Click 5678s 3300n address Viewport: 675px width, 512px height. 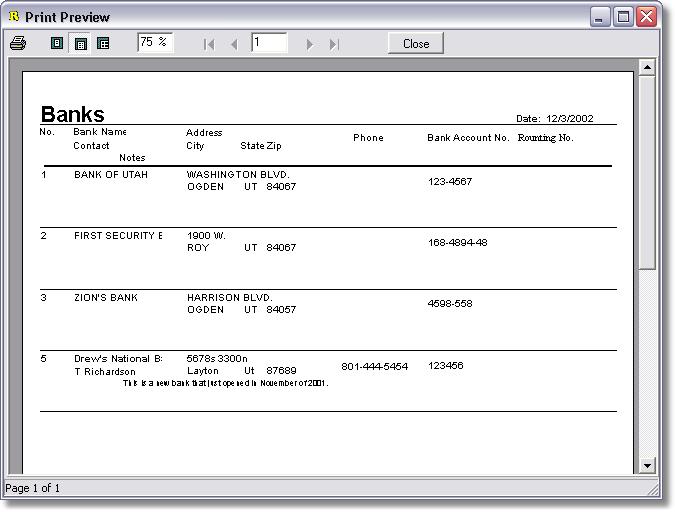point(217,359)
